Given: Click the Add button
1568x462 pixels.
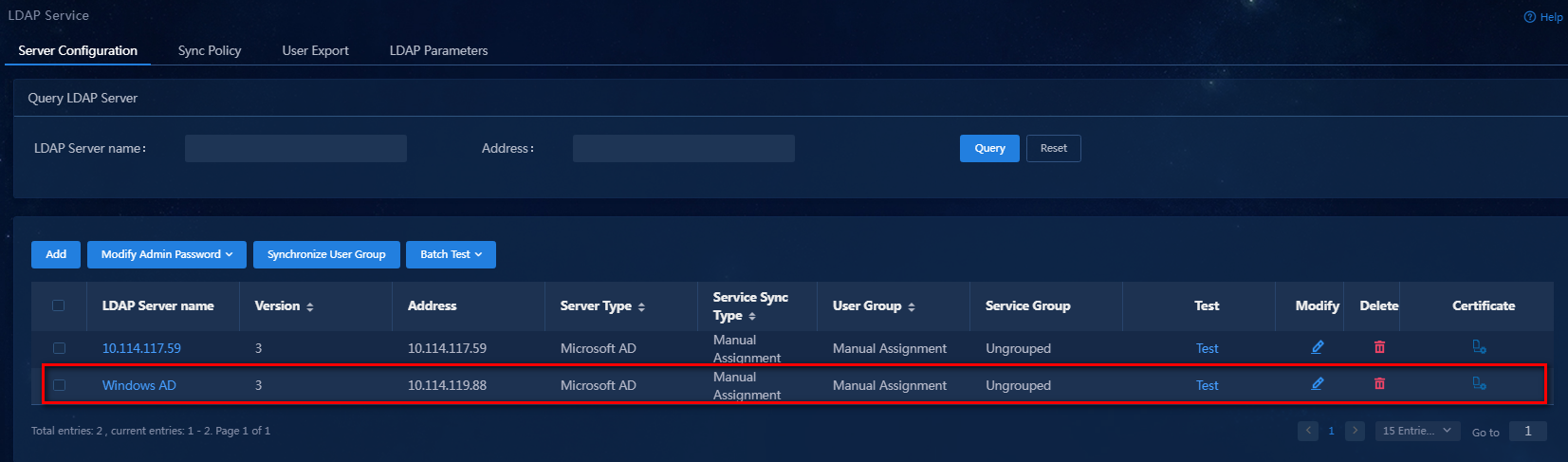Looking at the screenshot, I should [56, 254].
